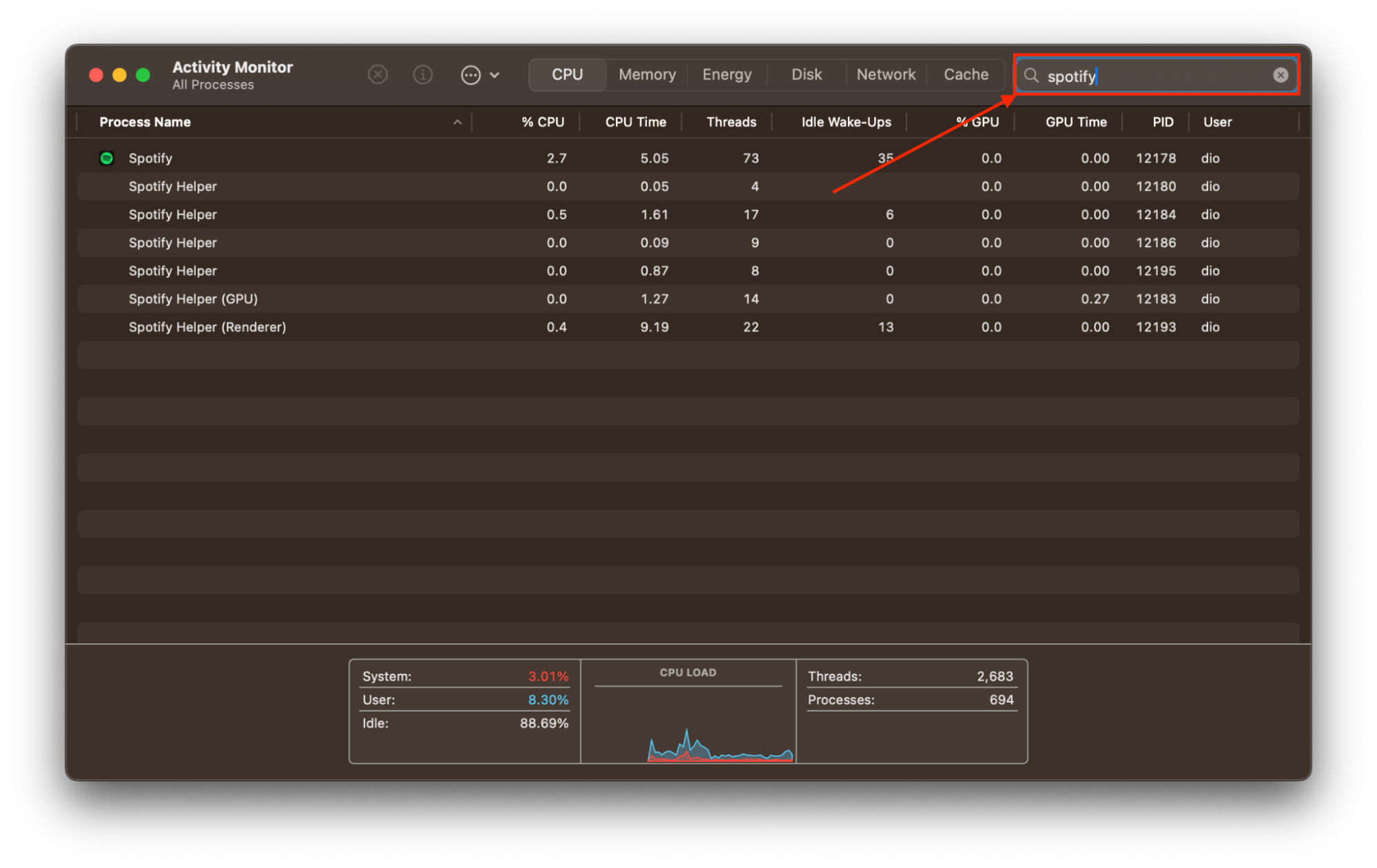Select Spotify Helper with PID 12186
Image resolution: width=1377 pixels, height=868 pixels.
point(688,243)
